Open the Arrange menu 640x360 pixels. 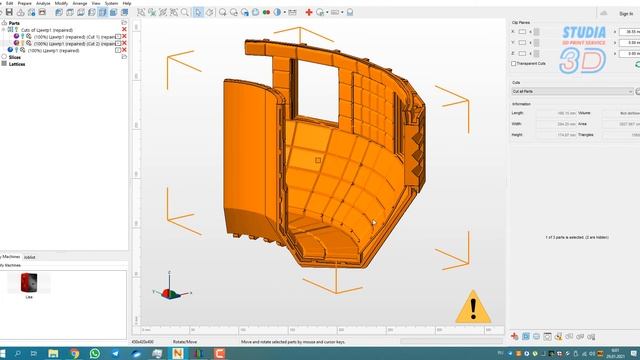pyautogui.click(x=80, y=3)
